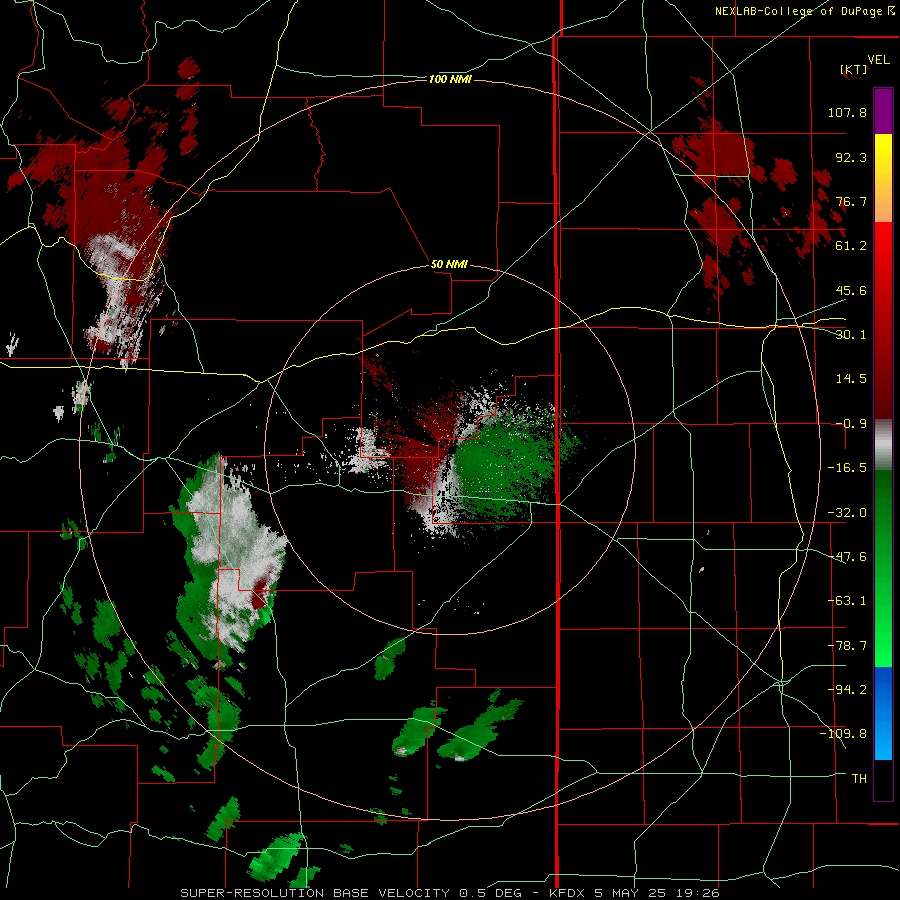Select the 61.2 velocity scale value
The image size is (900, 900).
tap(851, 246)
